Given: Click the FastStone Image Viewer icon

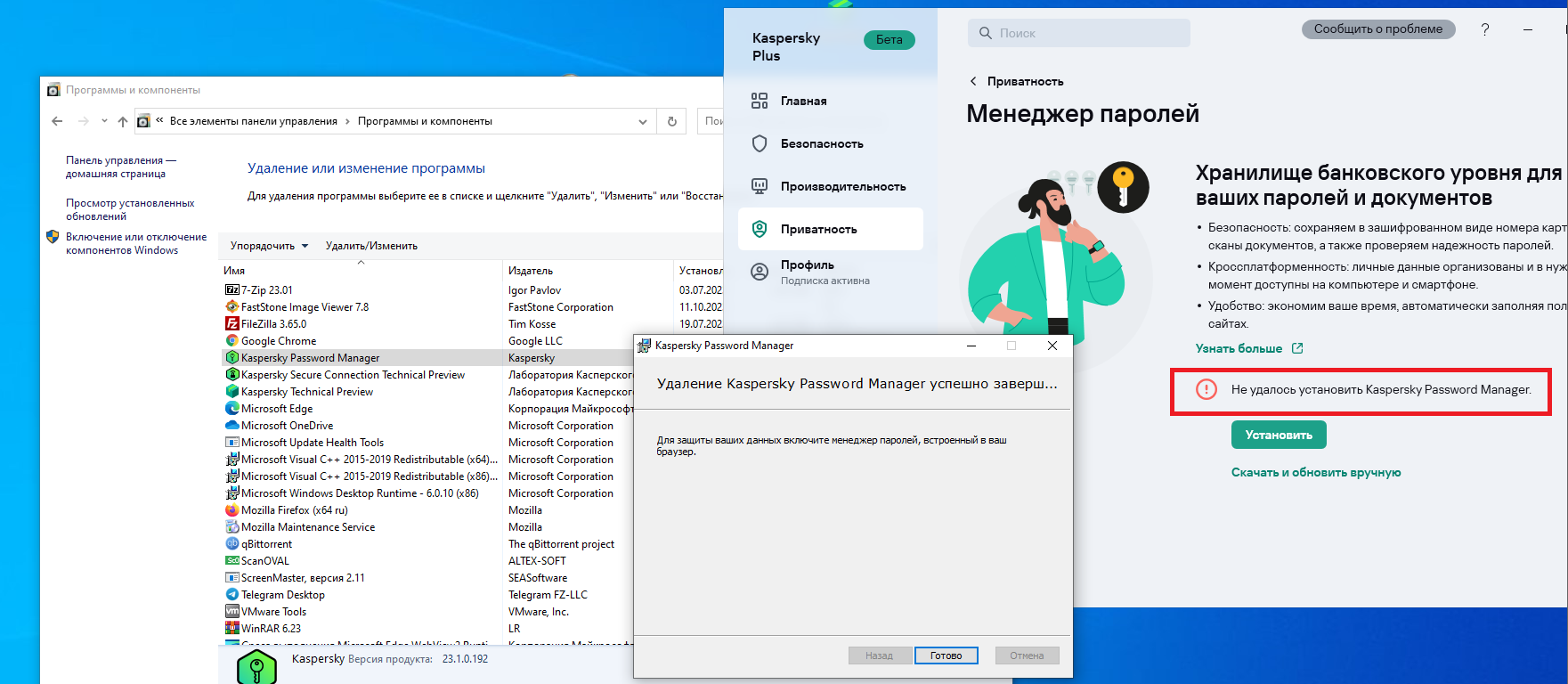Looking at the screenshot, I should pyautogui.click(x=232, y=306).
